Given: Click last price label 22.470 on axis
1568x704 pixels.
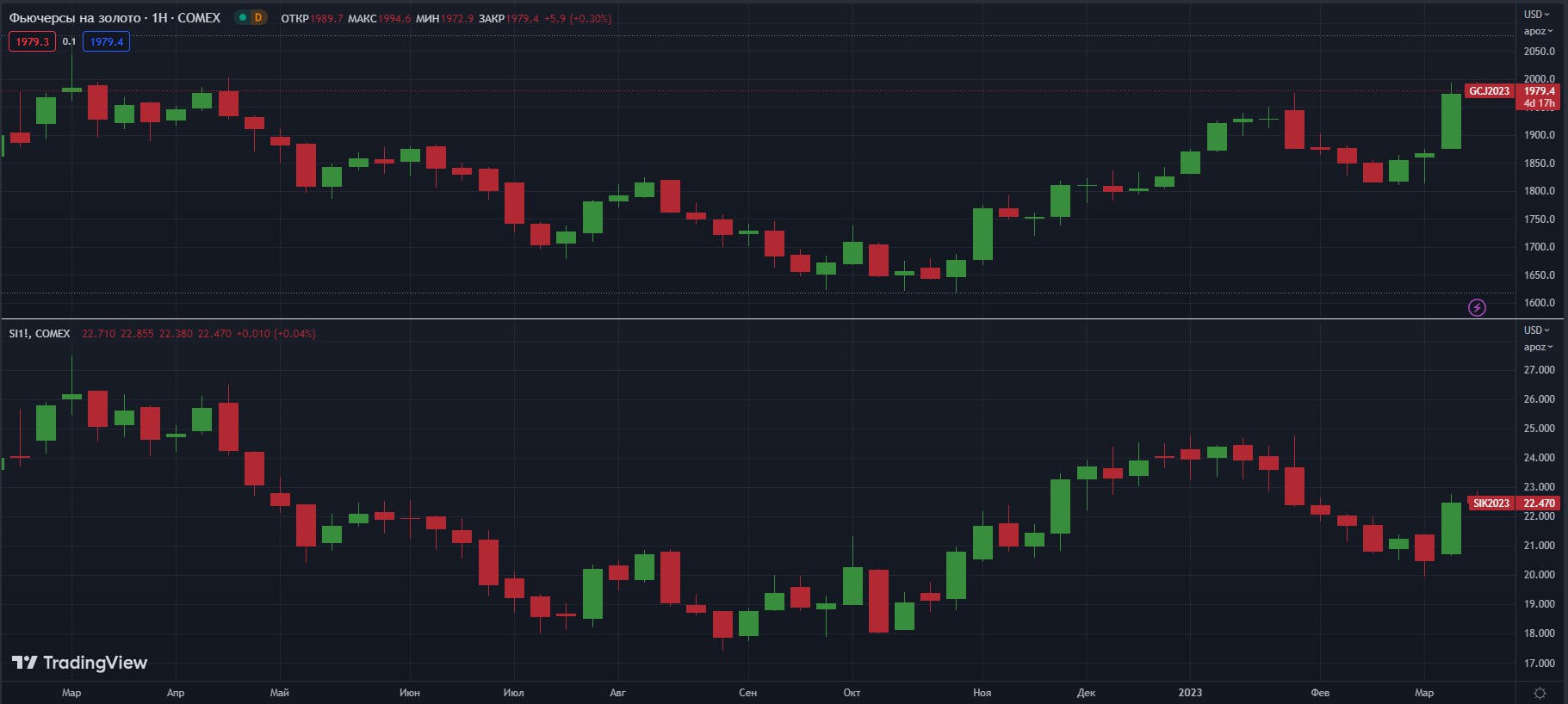Looking at the screenshot, I should click(x=1539, y=503).
